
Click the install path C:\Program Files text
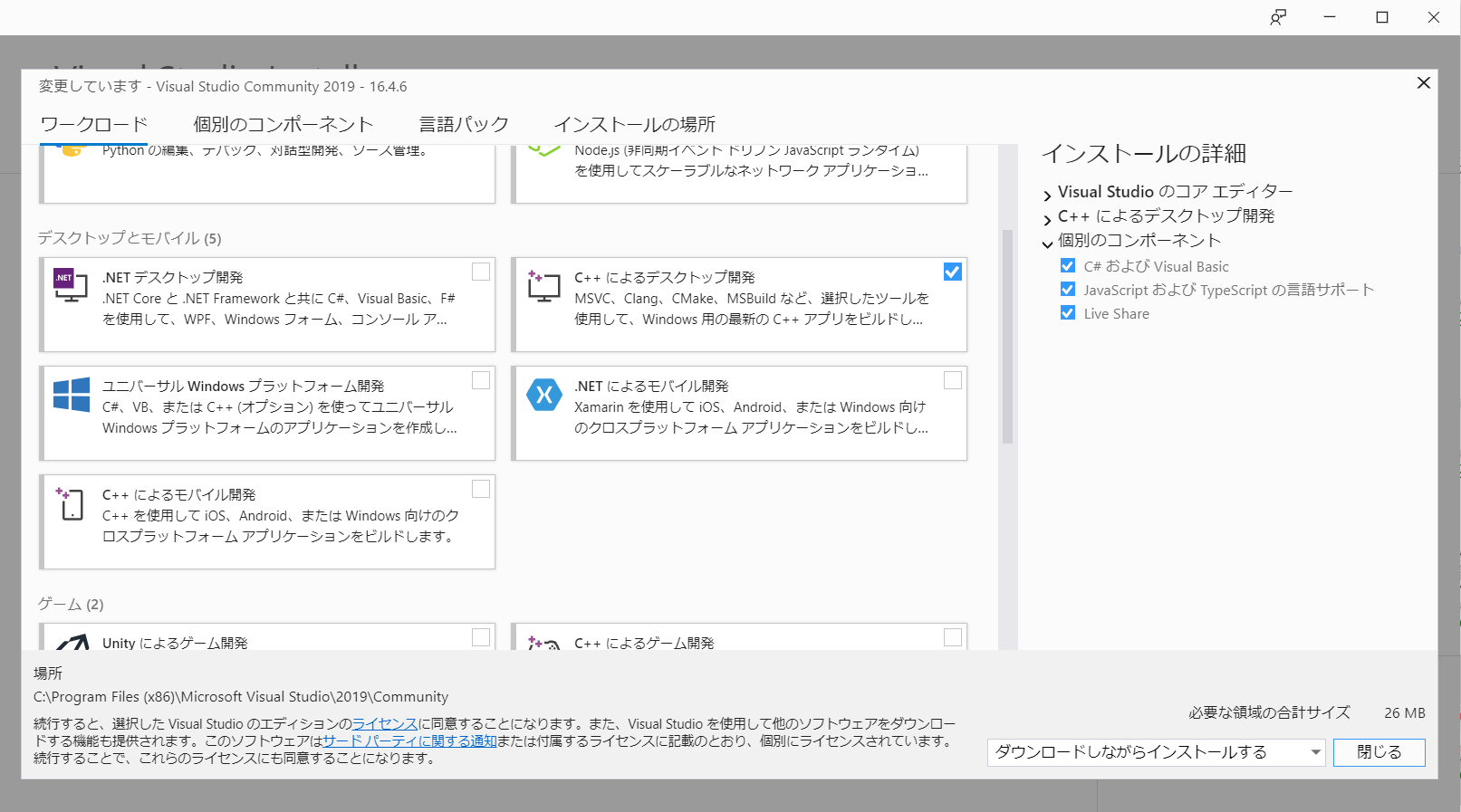coord(241,697)
